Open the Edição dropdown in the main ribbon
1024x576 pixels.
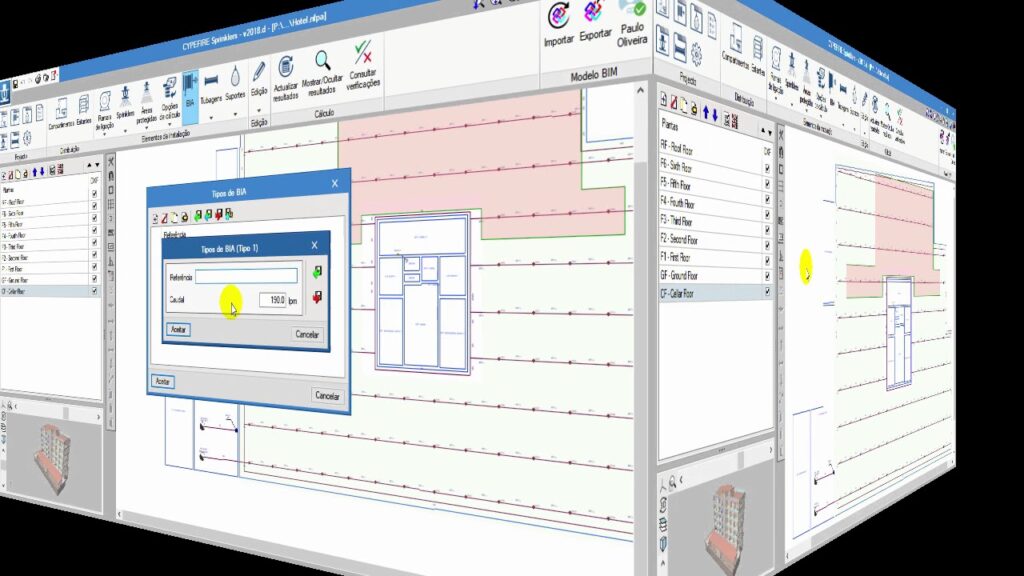[x=259, y=110]
